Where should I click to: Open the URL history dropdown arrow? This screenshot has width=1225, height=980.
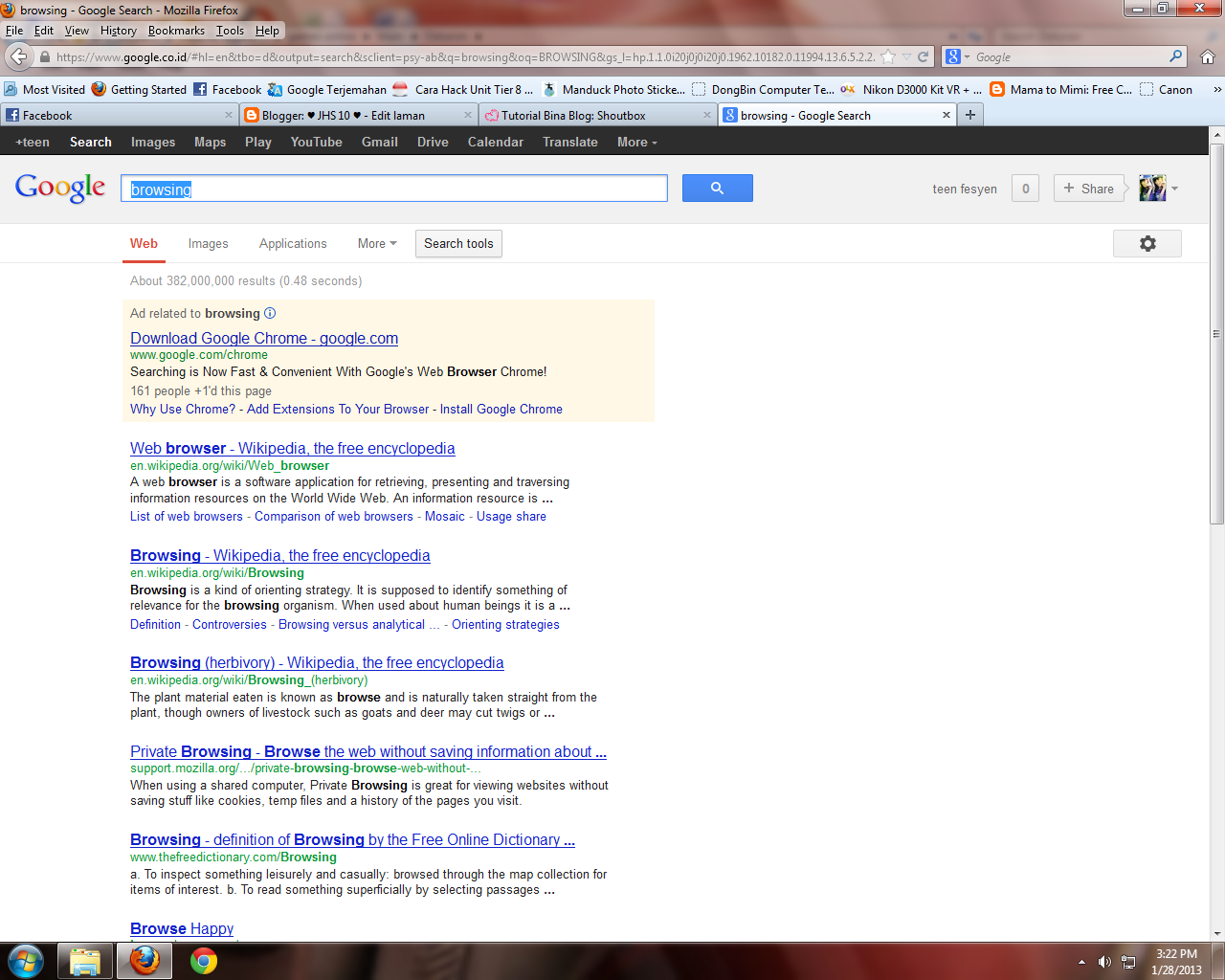click(906, 56)
